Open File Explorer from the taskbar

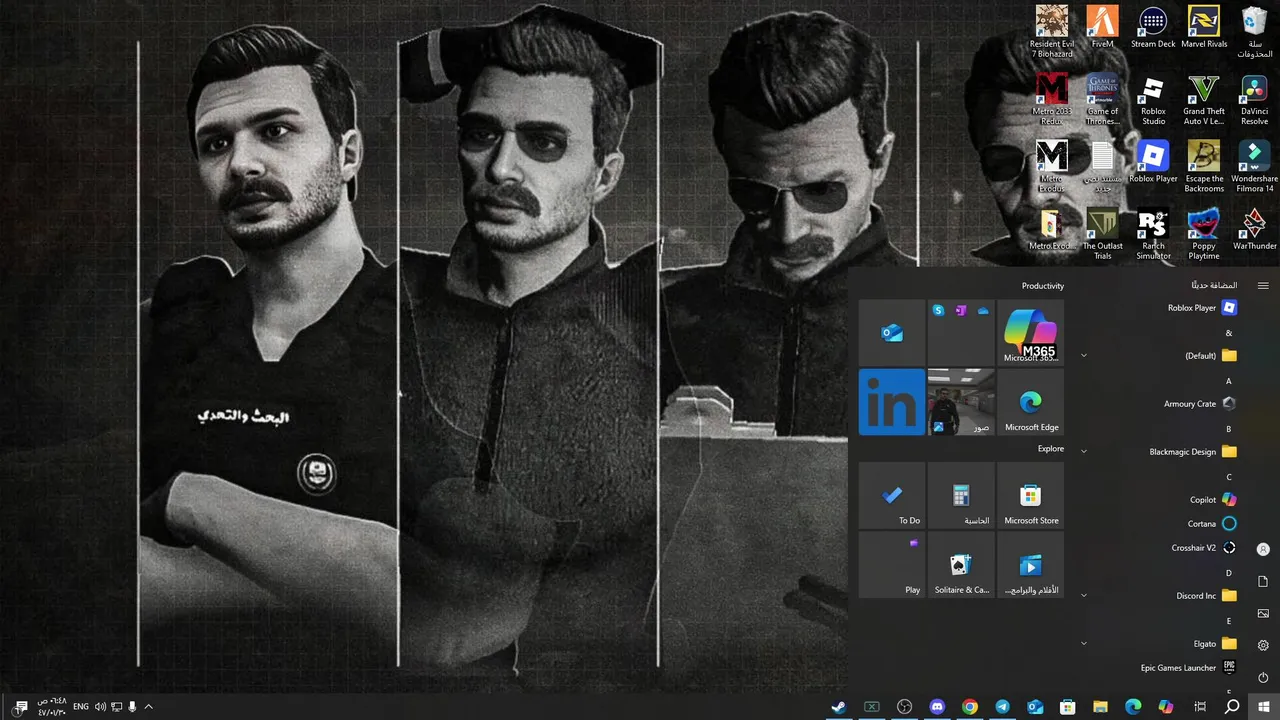[1100, 707]
